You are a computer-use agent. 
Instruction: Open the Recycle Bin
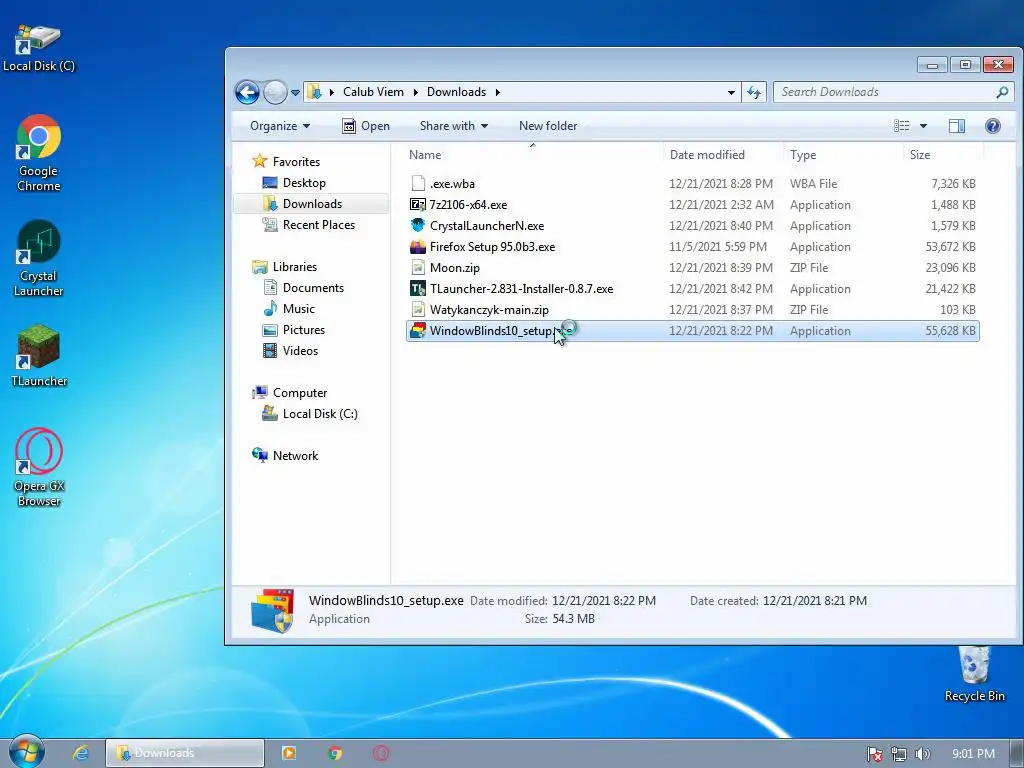click(974, 674)
